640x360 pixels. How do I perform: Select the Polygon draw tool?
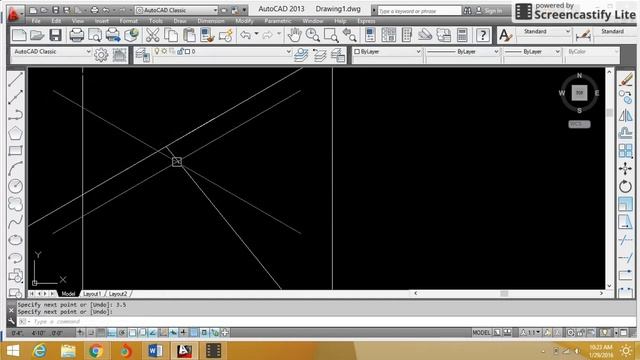pos(16,133)
